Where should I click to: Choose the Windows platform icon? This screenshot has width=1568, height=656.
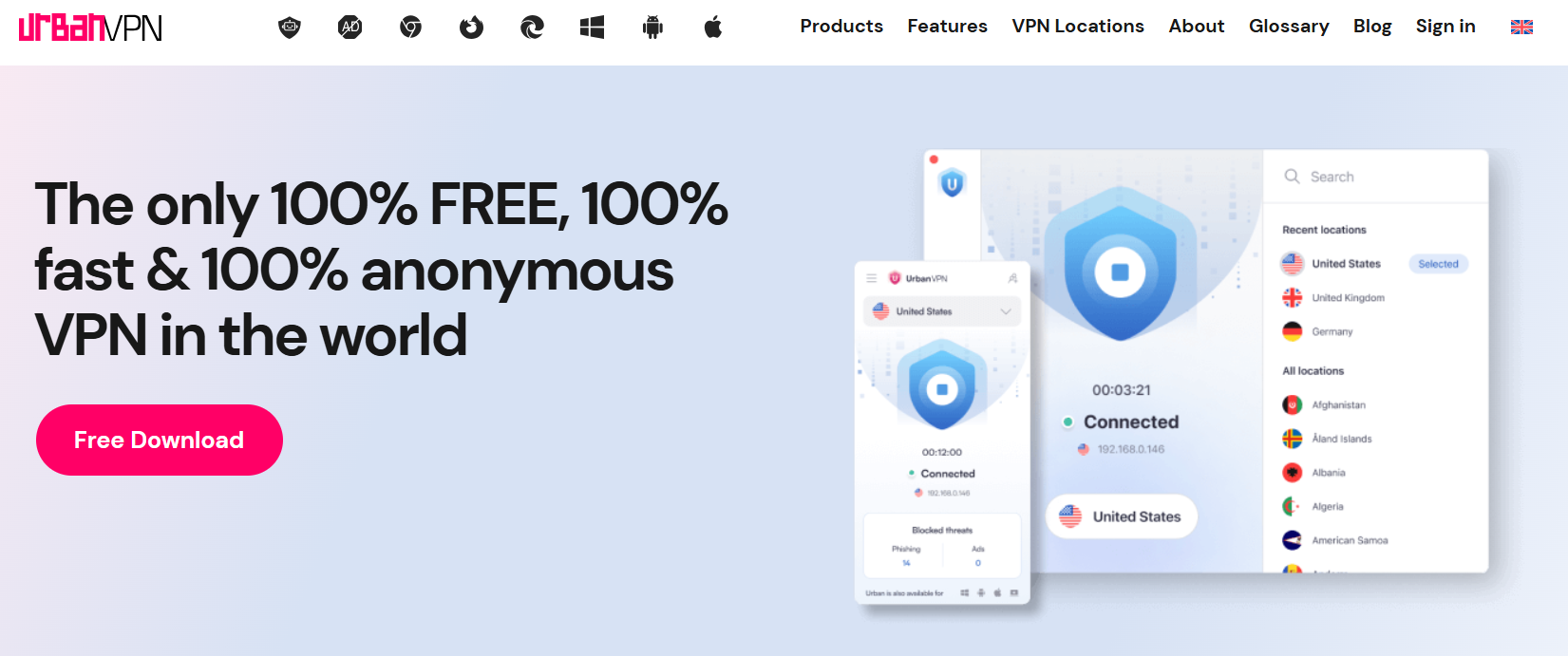pyautogui.click(x=593, y=28)
